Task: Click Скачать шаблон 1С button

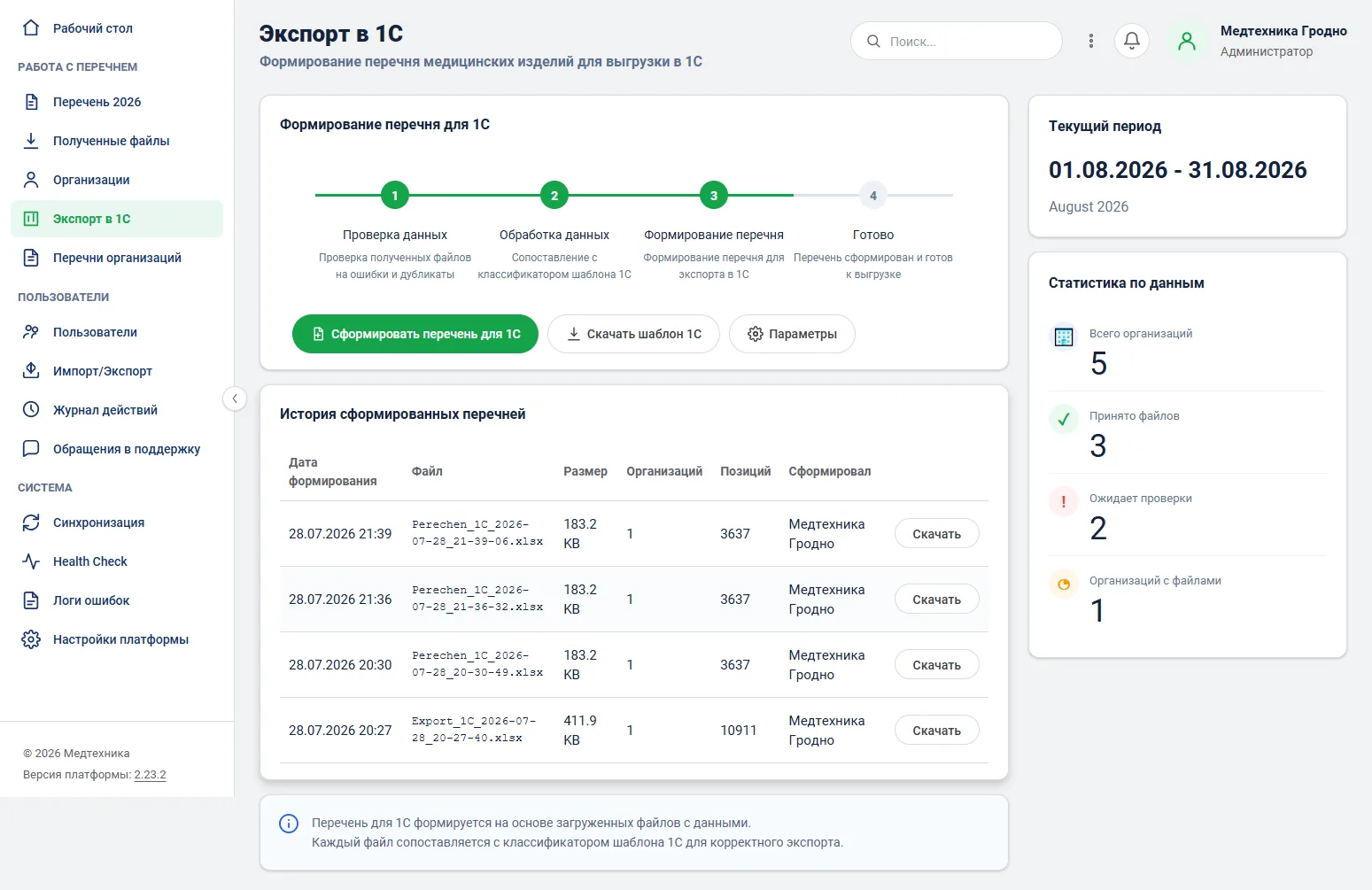Action: 633,334
